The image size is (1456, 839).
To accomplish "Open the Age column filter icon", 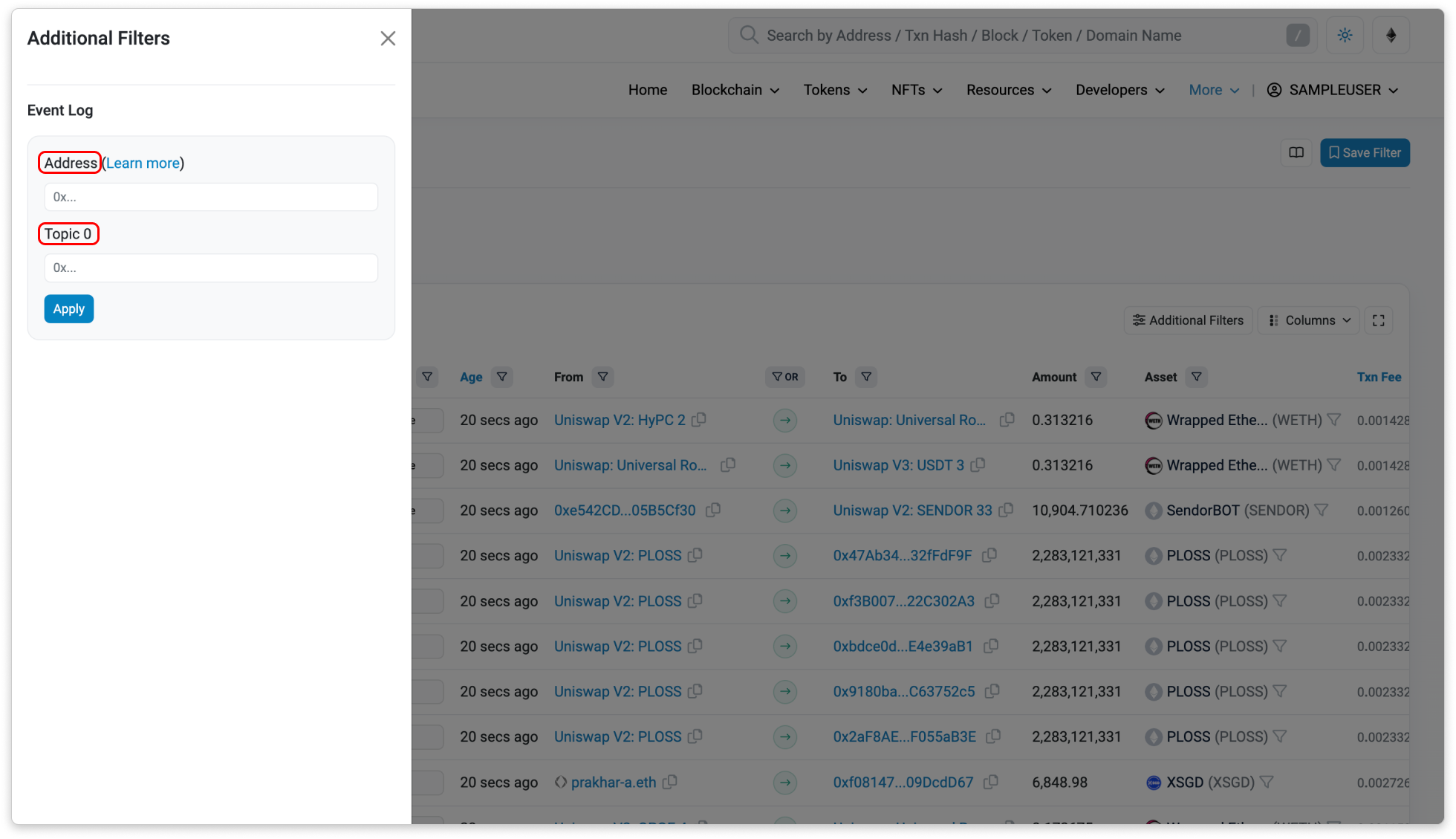I will click(502, 378).
